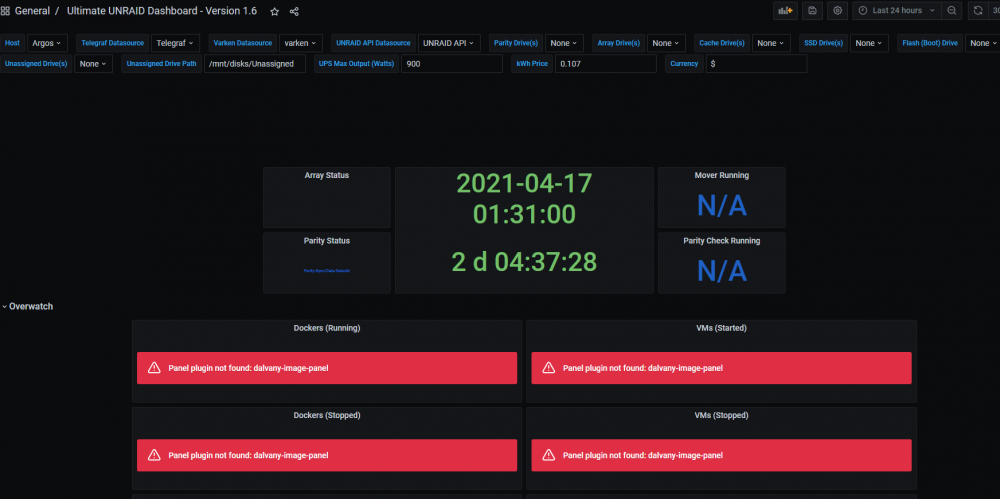Open the SSD Drive(s) None dropdown
This screenshot has height=499, width=1000.
click(869, 43)
